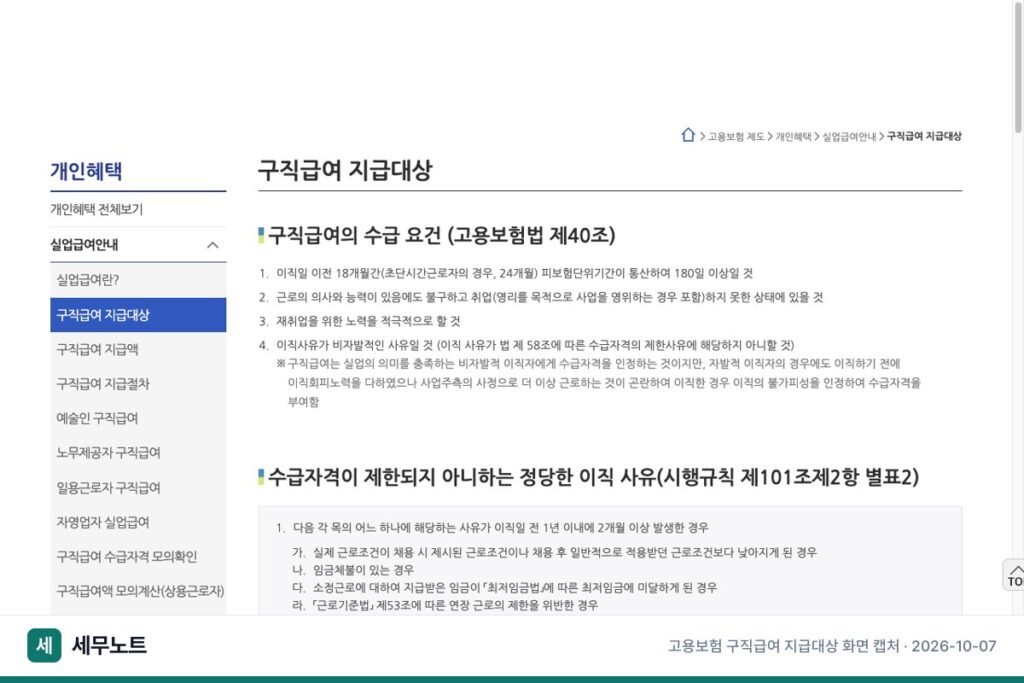Click the page vertical scrollbar thumb
This screenshot has height=683, width=1024.
pos(1018,67)
